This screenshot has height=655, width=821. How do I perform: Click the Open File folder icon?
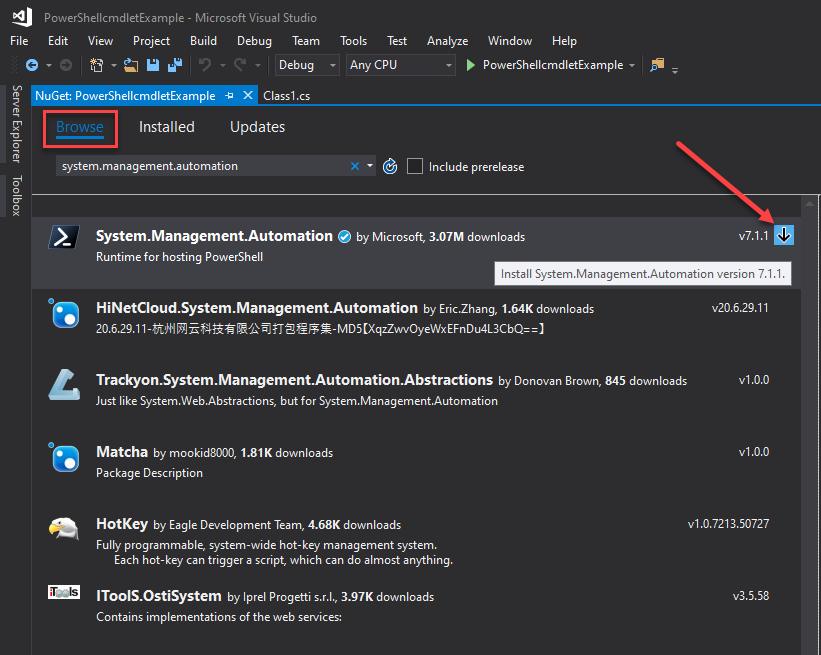(130, 65)
